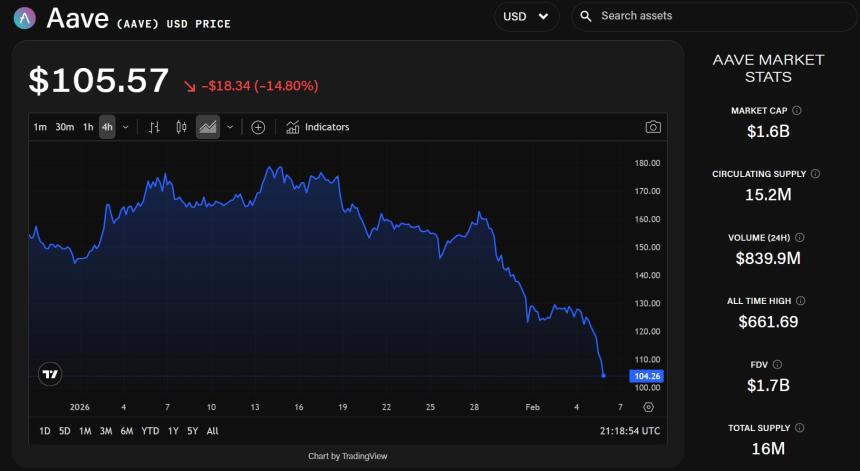Switch the interval to 30m
Viewport: 860px width, 471px height.
click(65, 127)
